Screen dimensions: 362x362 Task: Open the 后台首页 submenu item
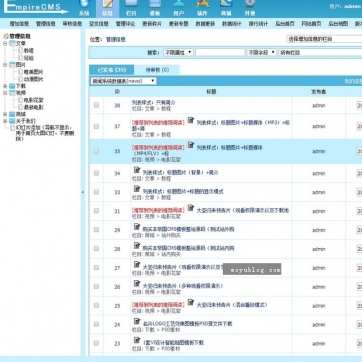(285, 24)
